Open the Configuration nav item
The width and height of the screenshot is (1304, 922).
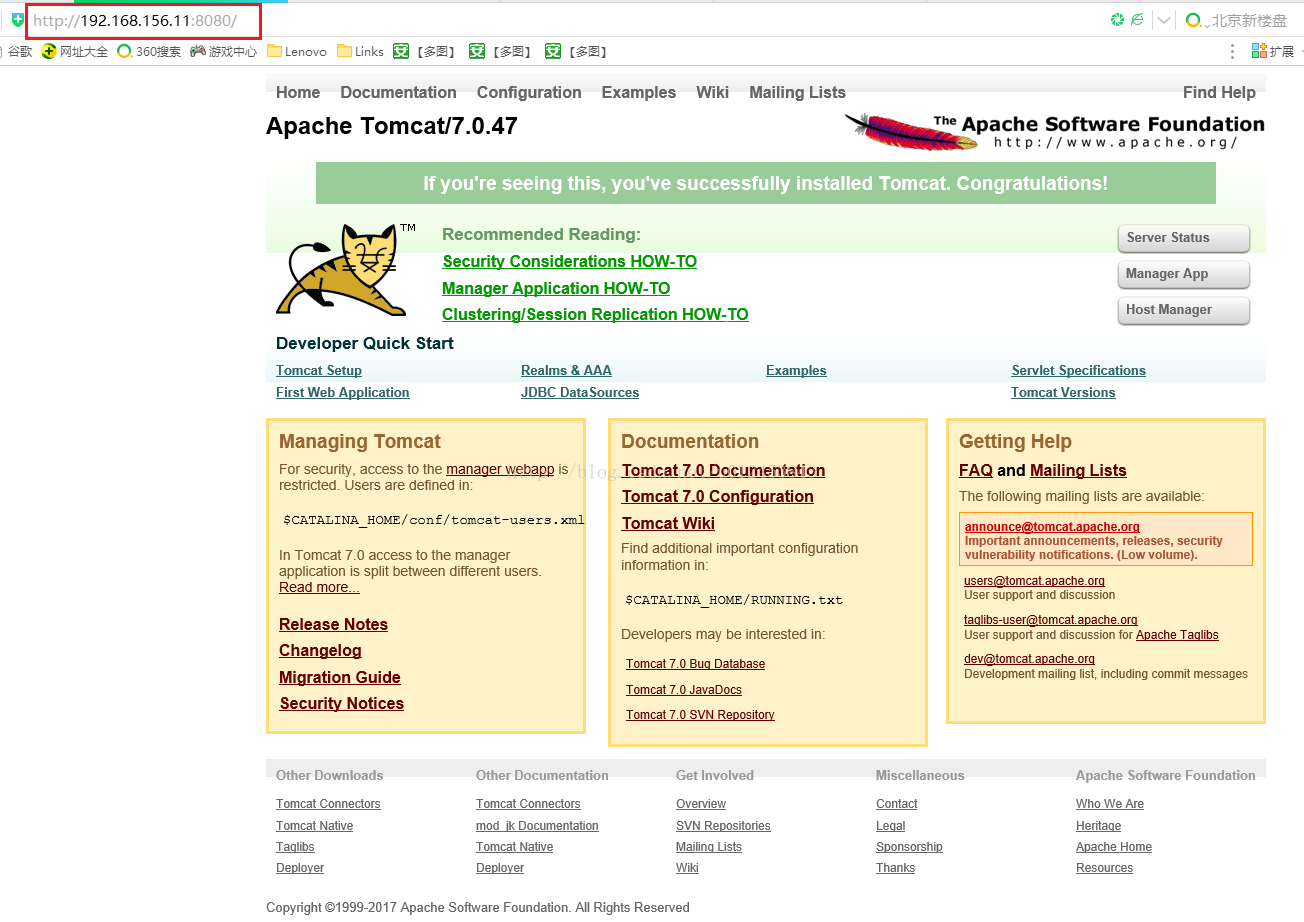[x=529, y=92]
